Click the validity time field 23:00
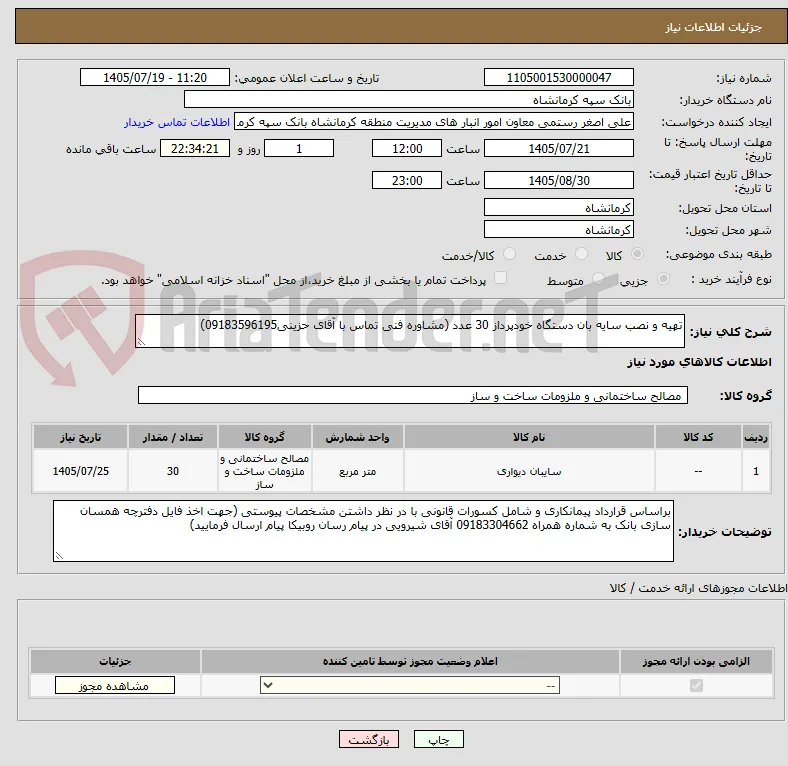Image resolution: width=788 pixels, height=766 pixels. tap(407, 180)
